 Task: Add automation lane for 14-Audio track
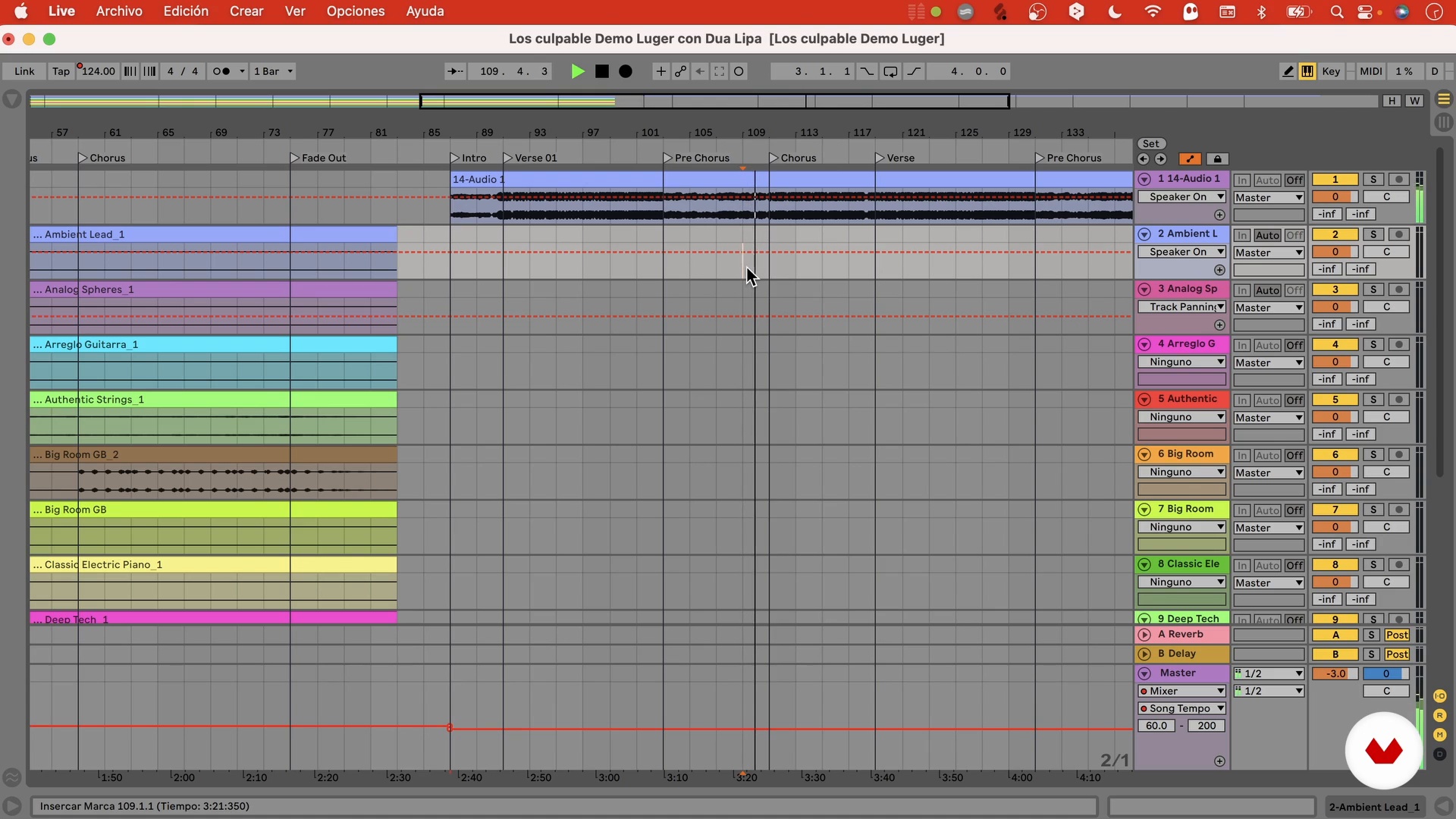1219,215
